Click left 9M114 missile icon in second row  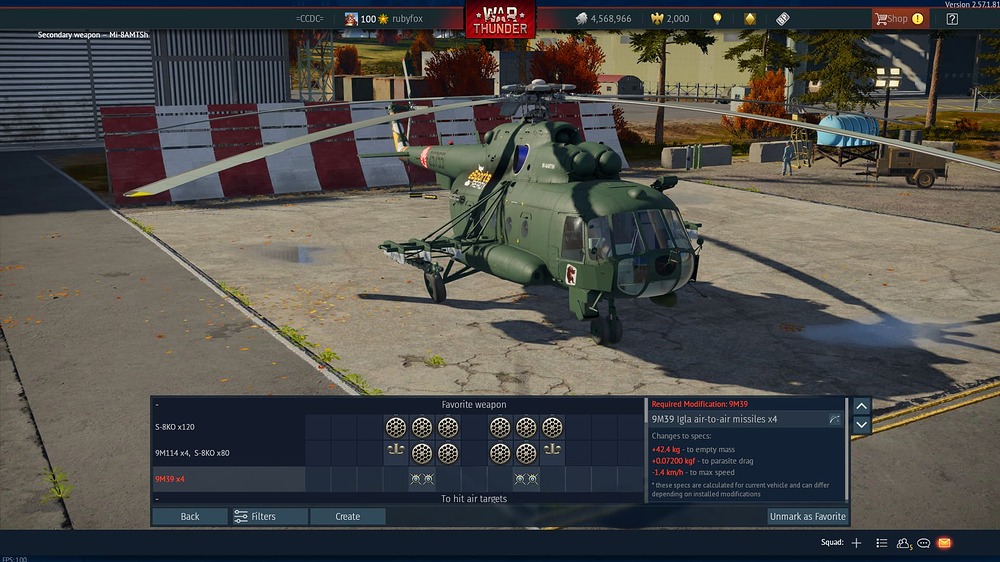[395, 450]
